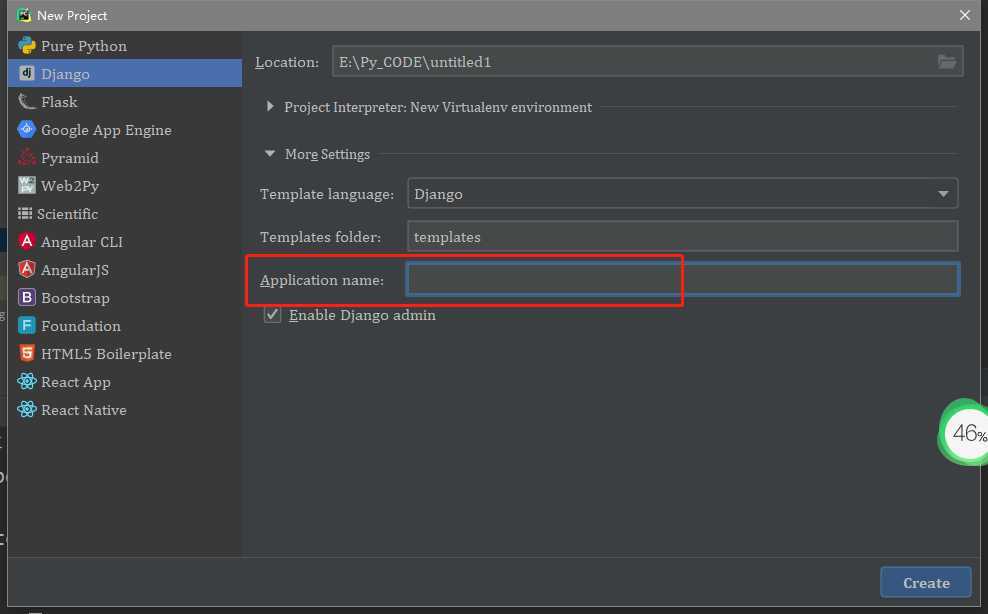This screenshot has width=988, height=614.
Task: Select Foundation project type
Action: [x=81, y=326]
